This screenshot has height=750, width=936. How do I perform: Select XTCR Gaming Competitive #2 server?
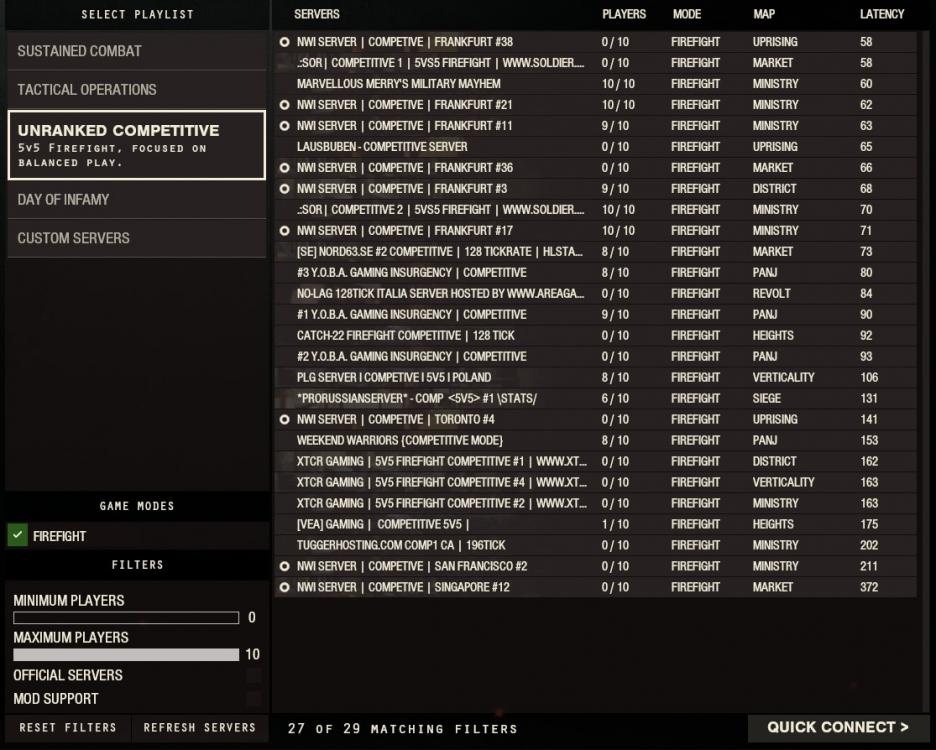pos(595,503)
